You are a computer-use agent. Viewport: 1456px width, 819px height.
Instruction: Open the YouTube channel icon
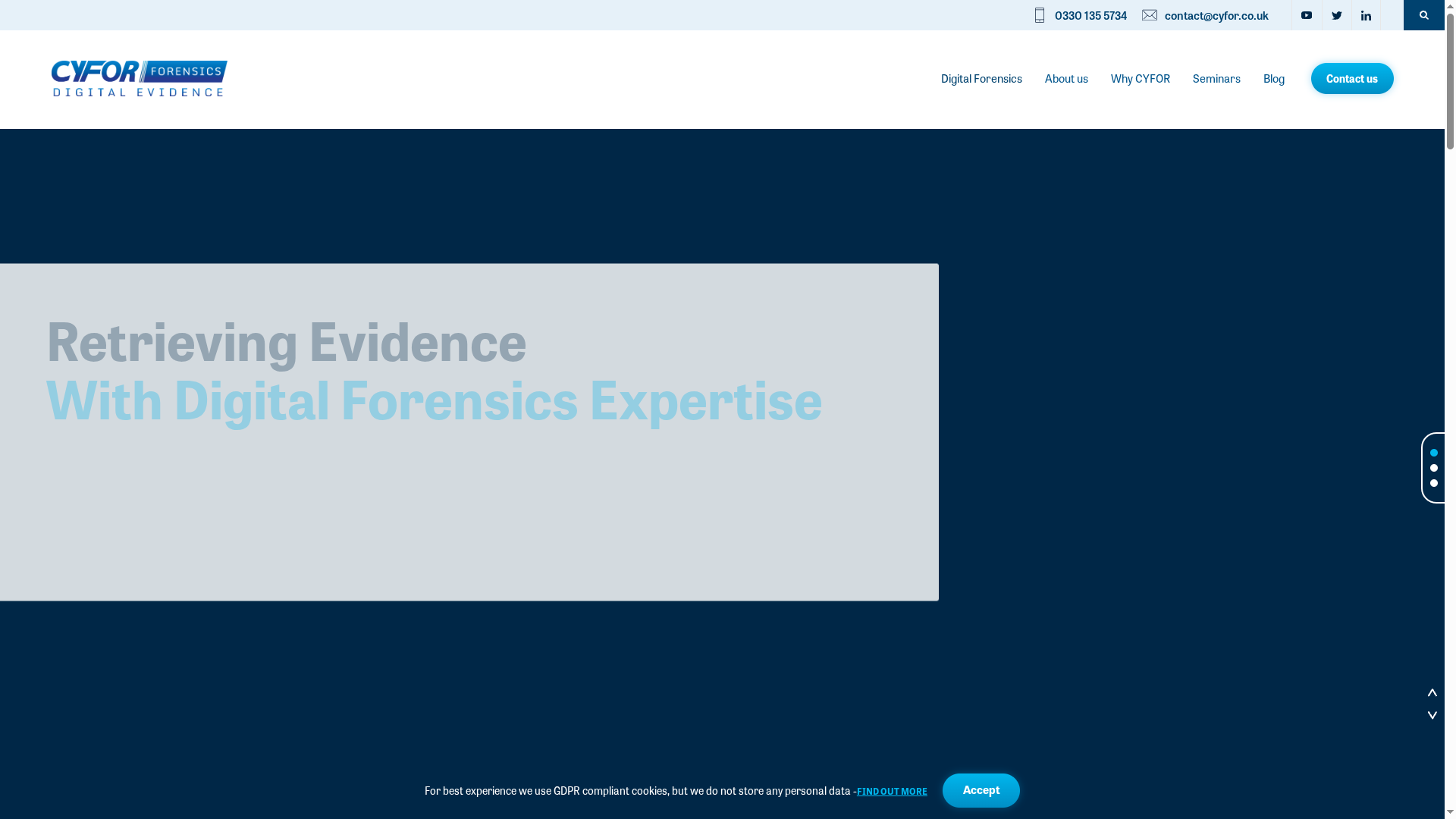pos(1307,15)
